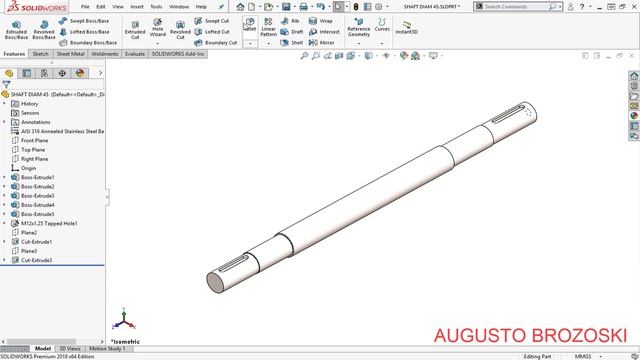Expand the History folder
This screenshot has width=640, height=360.
[x=4, y=104]
